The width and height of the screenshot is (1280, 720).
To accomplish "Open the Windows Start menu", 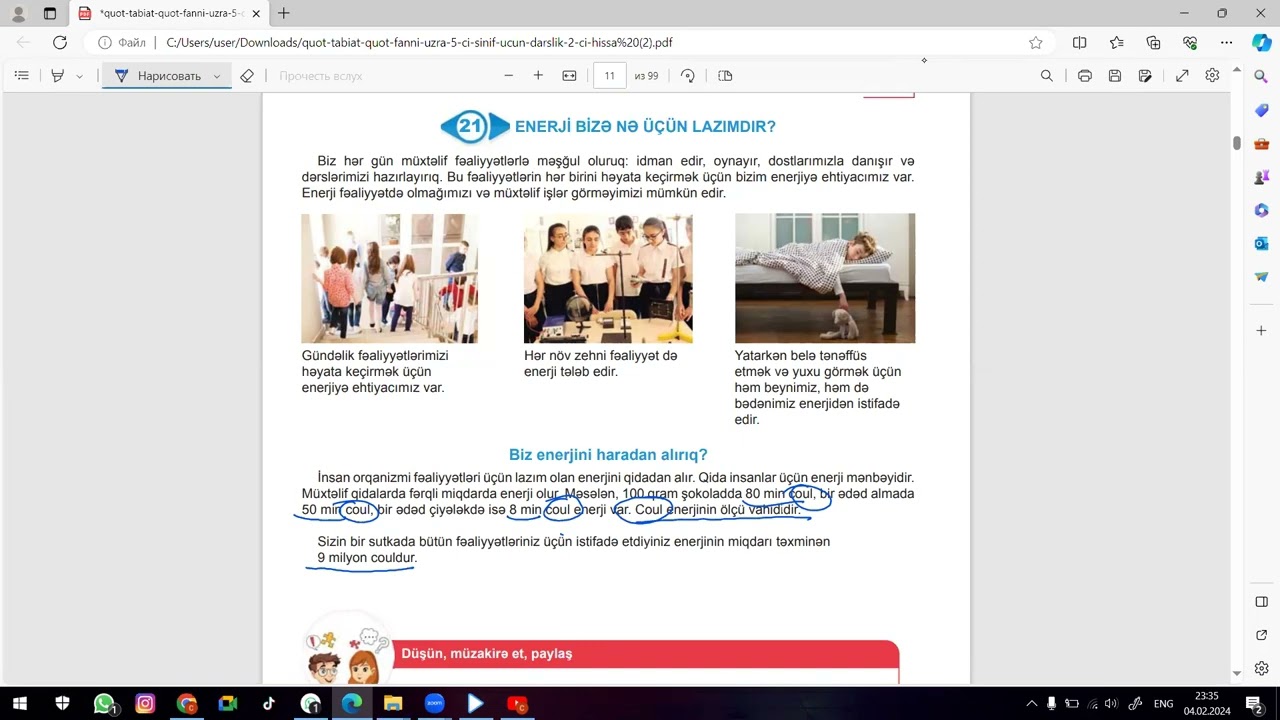I will point(19,704).
